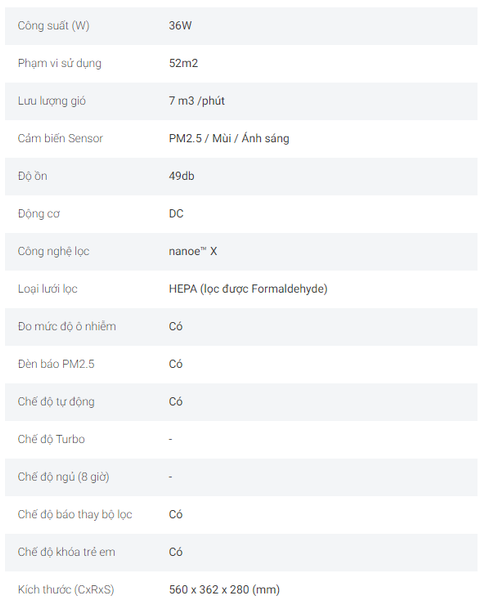Select the 49db noise value
Image resolution: width=494 pixels, height=600 pixels.
pos(181,176)
